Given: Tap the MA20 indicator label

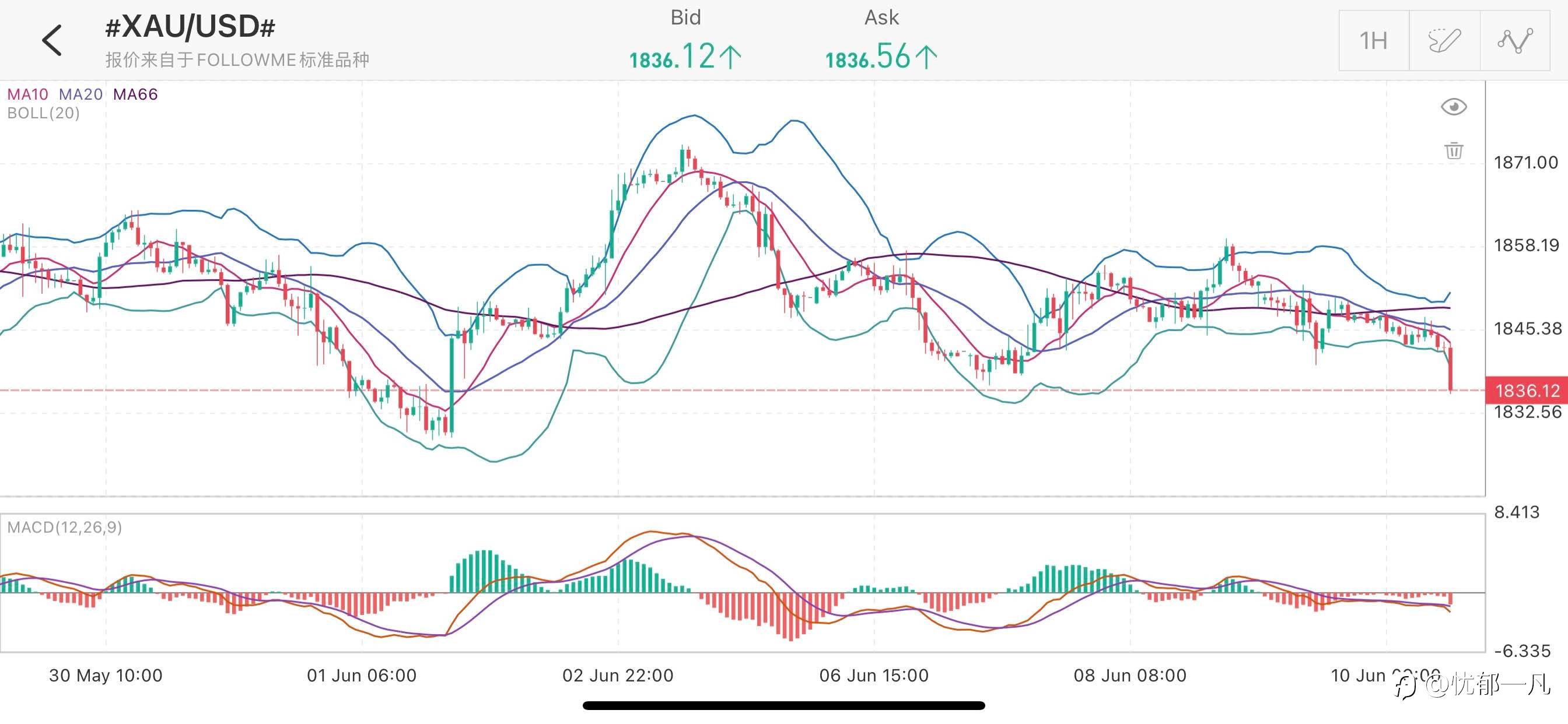Looking at the screenshot, I should pyautogui.click(x=81, y=94).
